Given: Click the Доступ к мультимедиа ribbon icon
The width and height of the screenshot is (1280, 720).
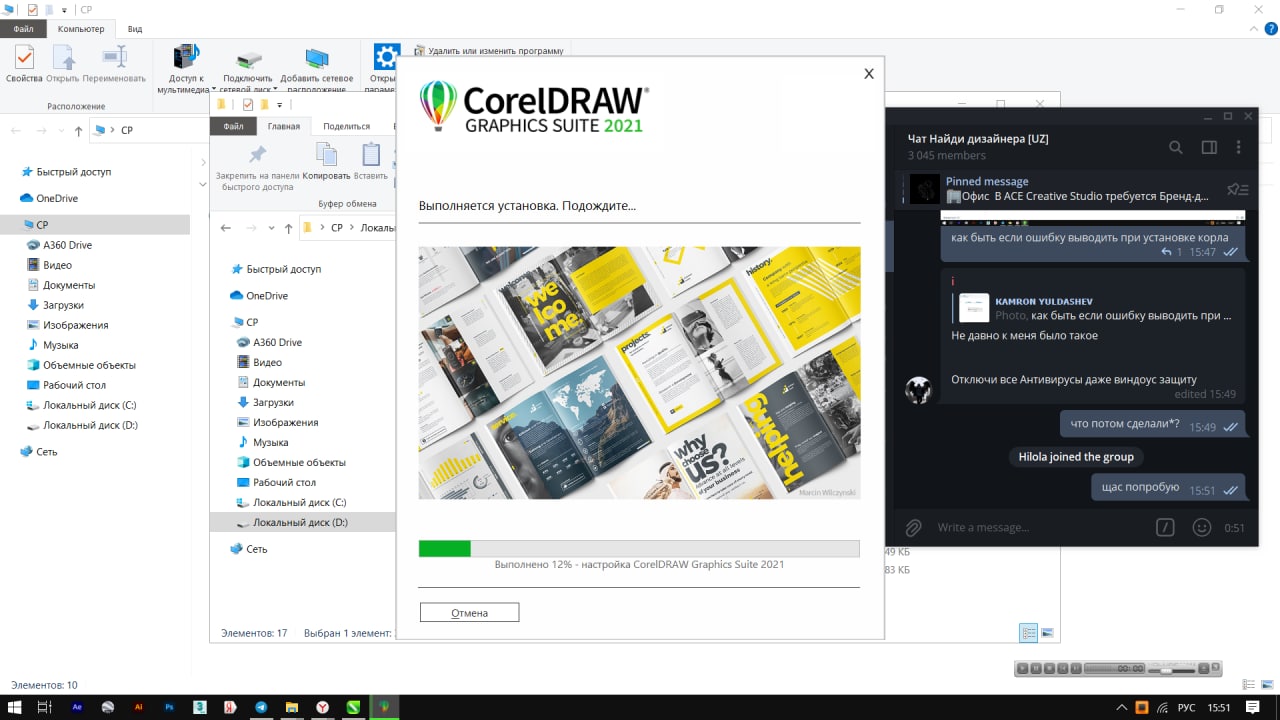Looking at the screenshot, I should 186,68.
